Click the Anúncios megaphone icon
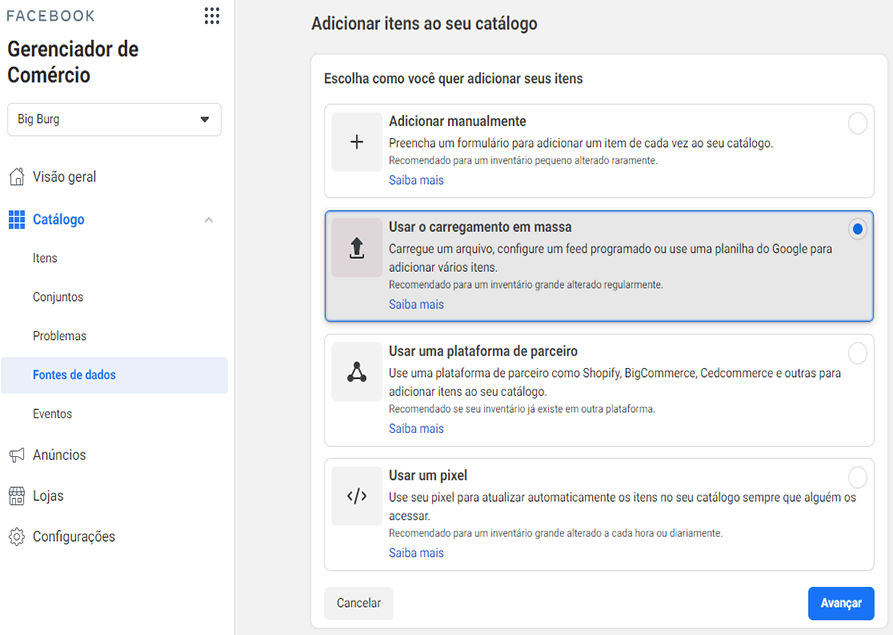The height and width of the screenshot is (635, 893). pyautogui.click(x=17, y=454)
